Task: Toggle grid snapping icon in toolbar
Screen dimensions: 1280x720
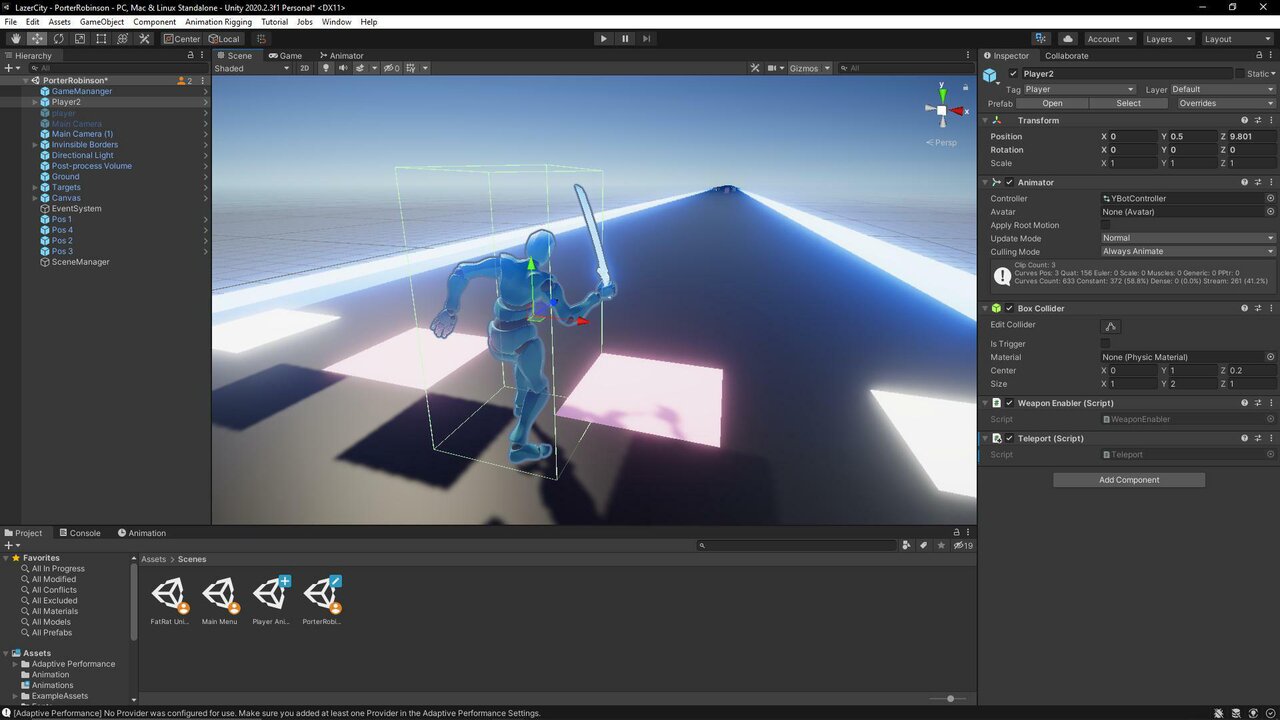Action: pyautogui.click(x=262, y=39)
